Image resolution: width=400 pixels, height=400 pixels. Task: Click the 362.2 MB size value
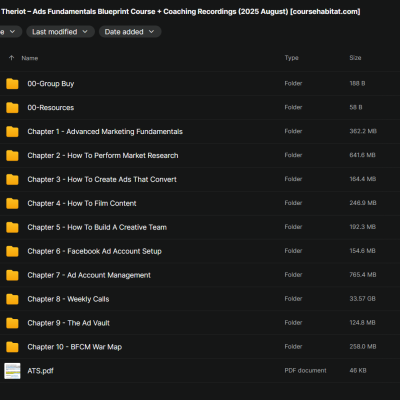[x=363, y=131]
